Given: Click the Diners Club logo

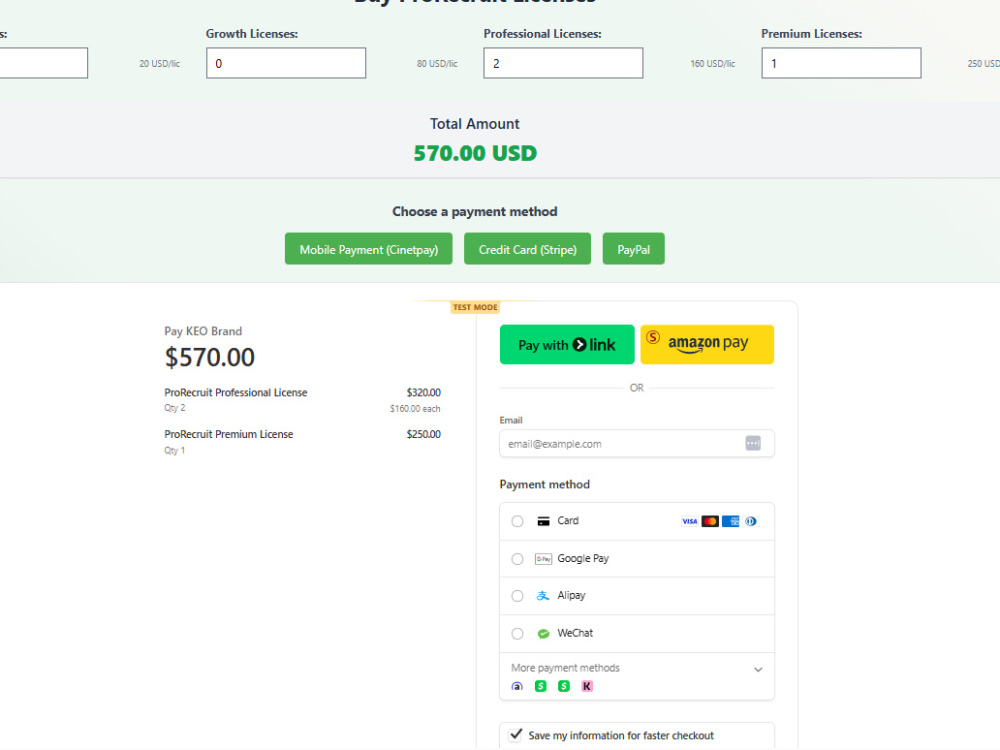Looking at the screenshot, I should 751,521.
